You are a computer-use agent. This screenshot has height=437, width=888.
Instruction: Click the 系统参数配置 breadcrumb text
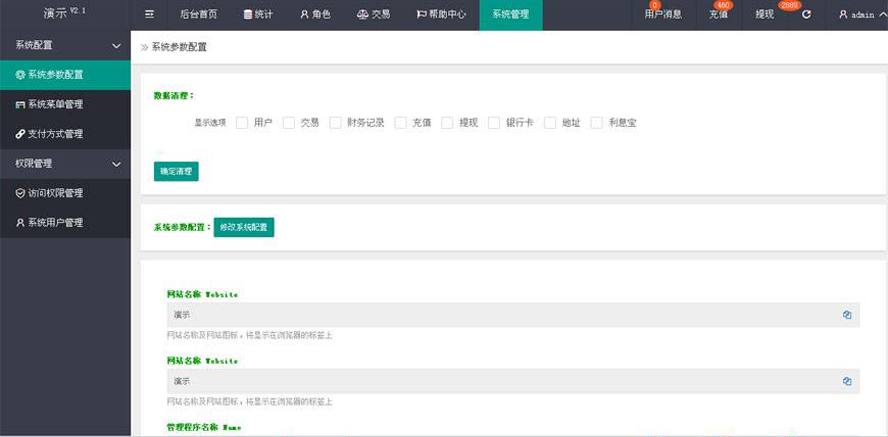pyautogui.click(x=179, y=48)
